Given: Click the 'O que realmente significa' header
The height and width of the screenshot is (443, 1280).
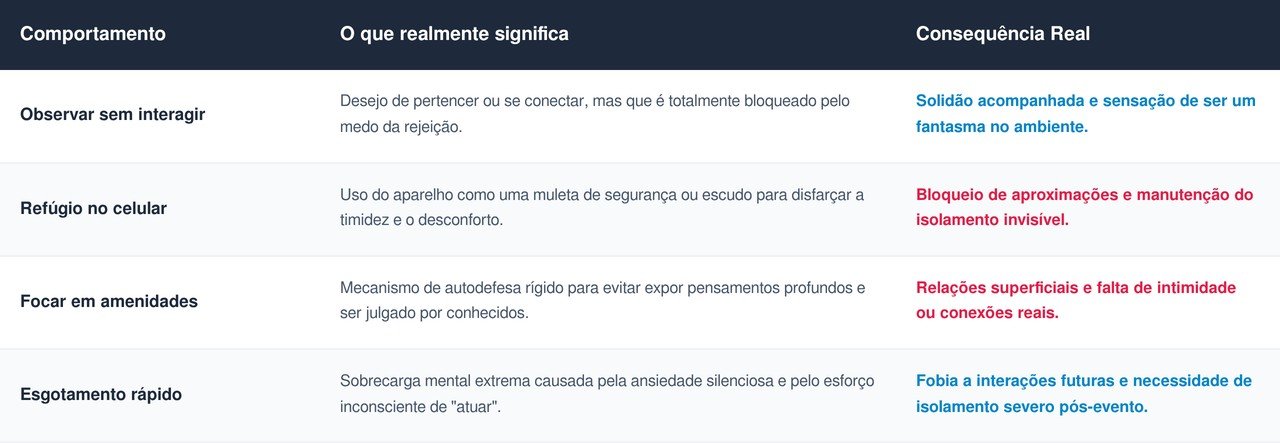Looking at the screenshot, I should point(454,34).
